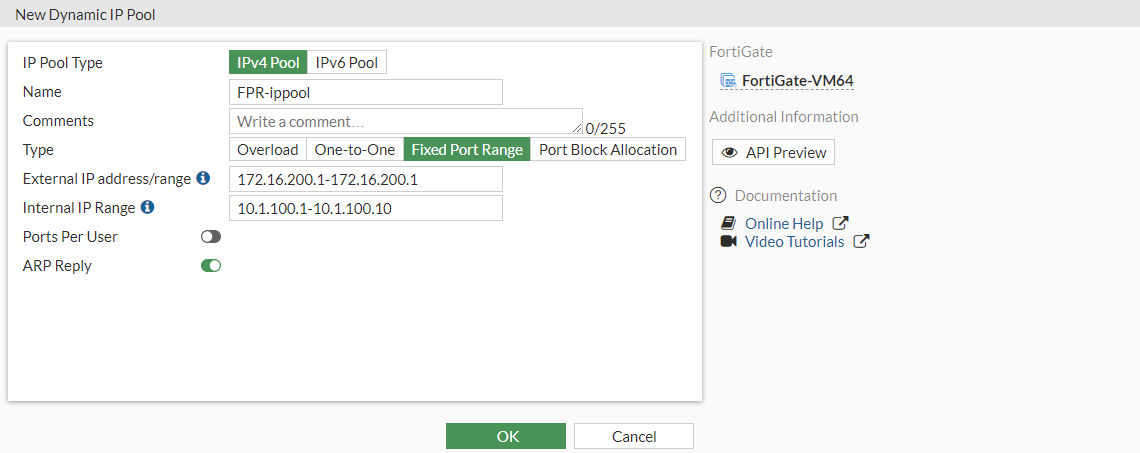The image size is (1140, 453).
Task: Switch to IPv6 Pool type
Action: [x=347, y=63]
